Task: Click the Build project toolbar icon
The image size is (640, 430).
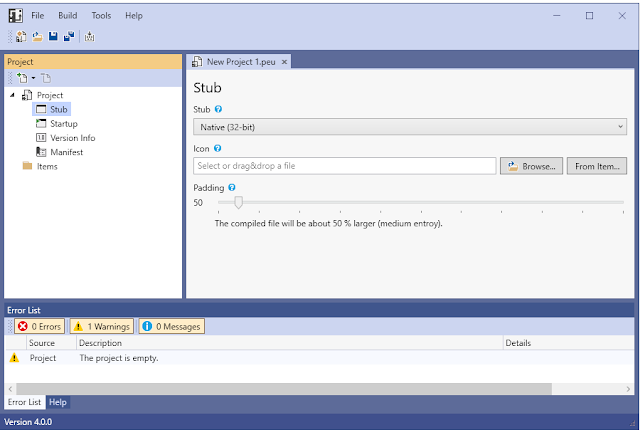Action: (90, 37)
